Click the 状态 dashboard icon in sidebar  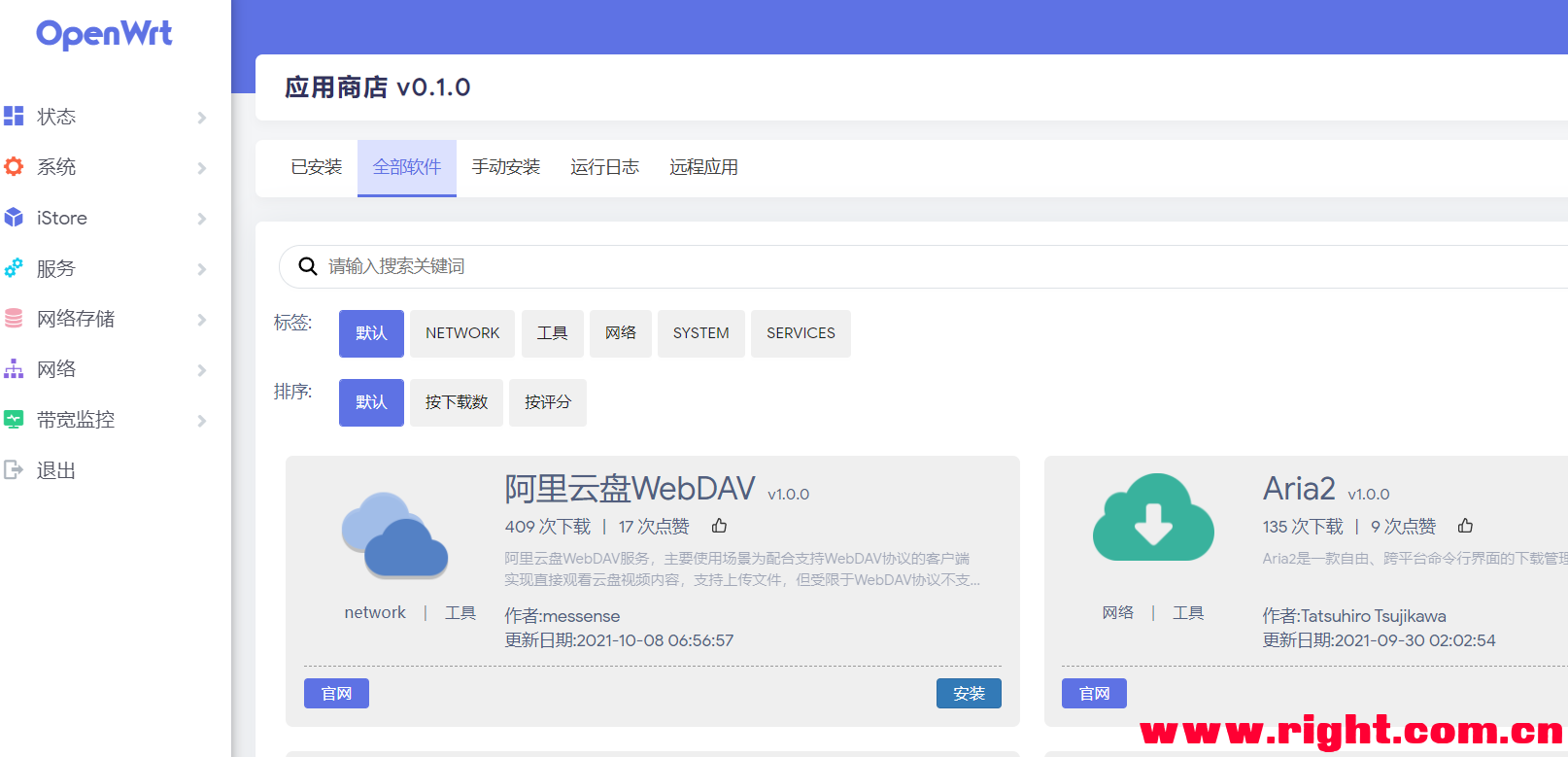click(x=14, y=117)
